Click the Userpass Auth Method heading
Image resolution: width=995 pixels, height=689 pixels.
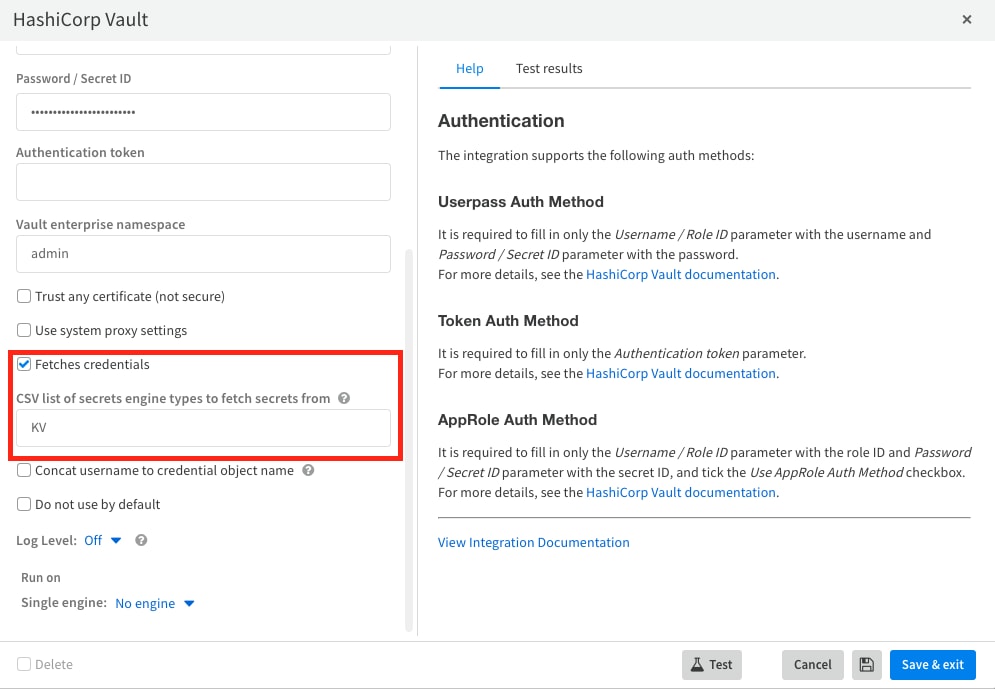520,202
